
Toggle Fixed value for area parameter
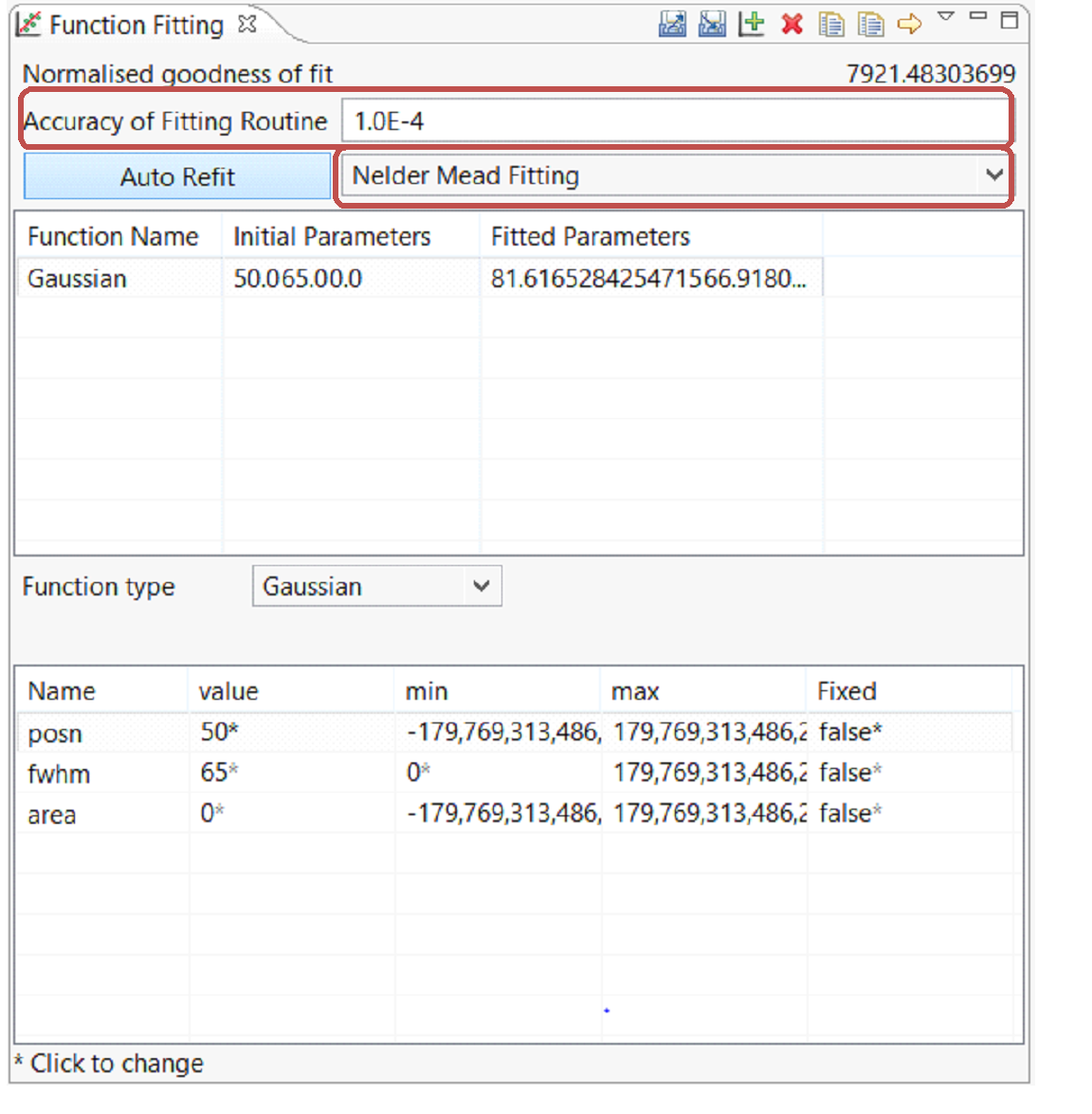tap(849, 813)
